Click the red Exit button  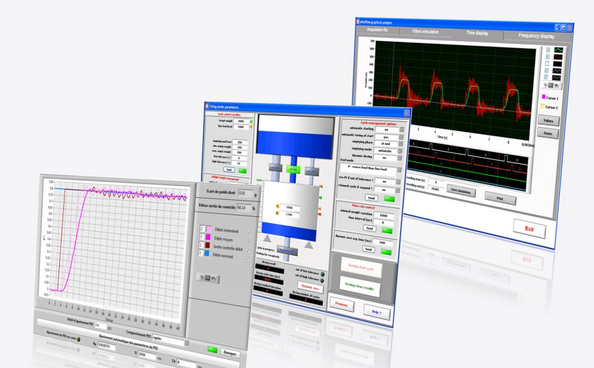(x=529, y=229)
